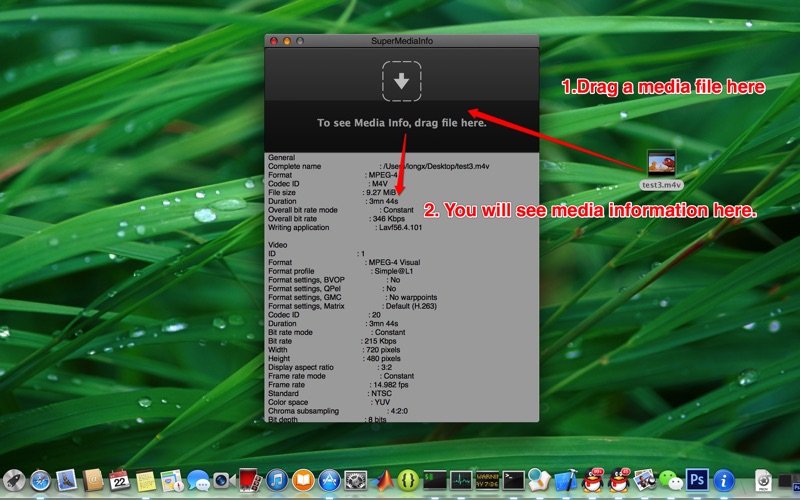Screen dimensions: 800x500
Task: Launch Xcode from the dock
Action: coord(566,481)
